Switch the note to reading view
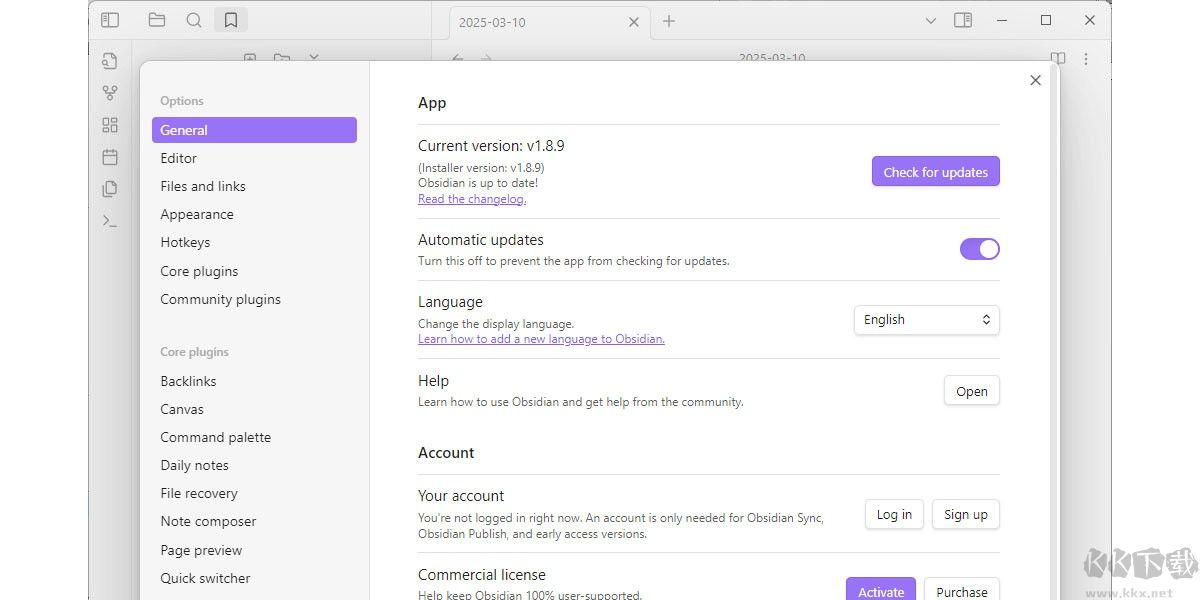 click(1058, 59)
